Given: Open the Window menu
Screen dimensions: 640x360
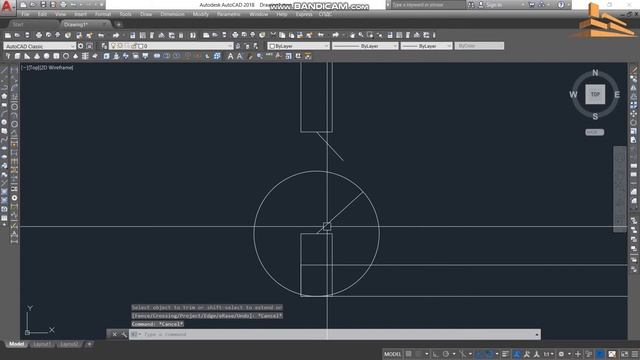Looking at the screenshot, I should tap(258, 14).
